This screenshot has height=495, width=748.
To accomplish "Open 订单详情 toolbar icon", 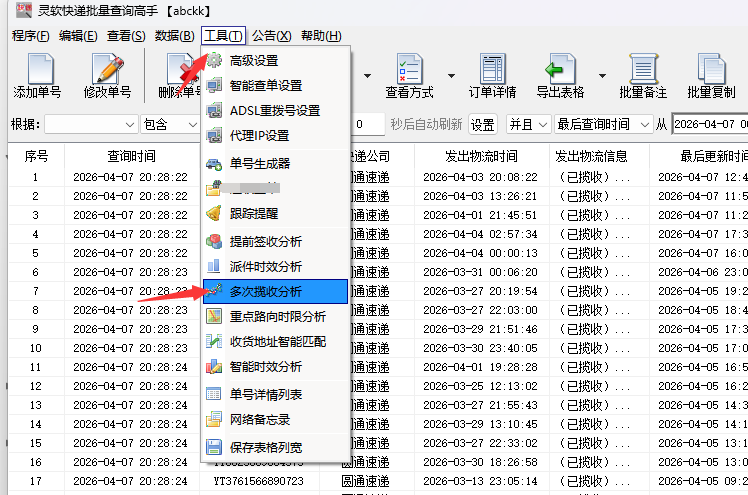I will (492, 70).
